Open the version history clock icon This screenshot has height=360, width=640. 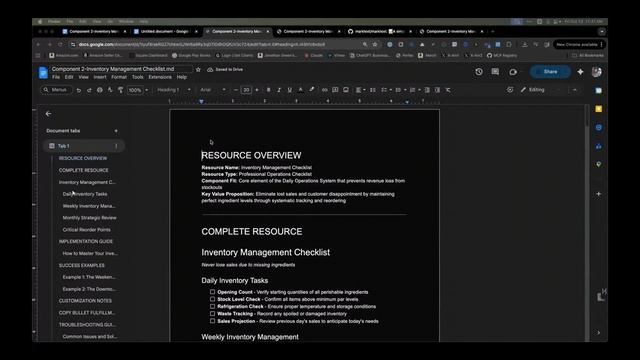479,72
